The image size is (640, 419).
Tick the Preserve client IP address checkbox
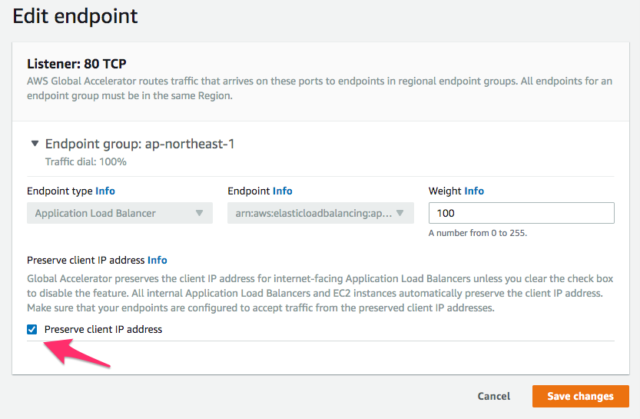pos(32,329)
